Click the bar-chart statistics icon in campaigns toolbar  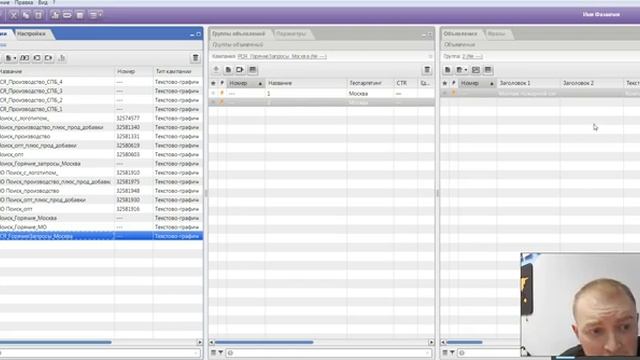pyautogui.click(x=62, y=58)
